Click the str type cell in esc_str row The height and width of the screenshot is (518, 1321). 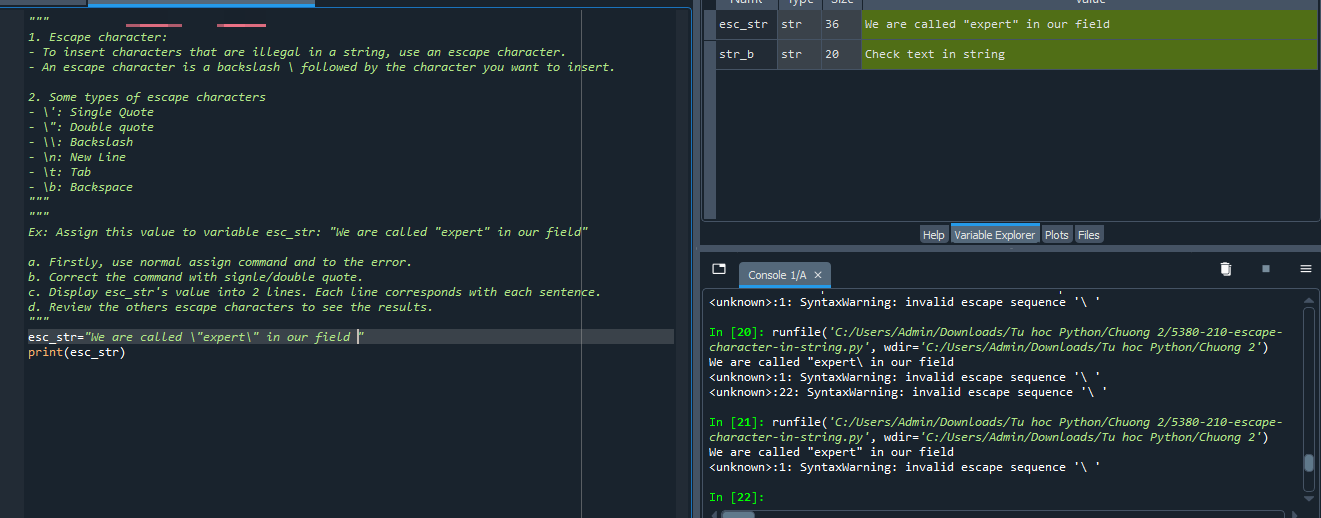click(x=799, y=24)
